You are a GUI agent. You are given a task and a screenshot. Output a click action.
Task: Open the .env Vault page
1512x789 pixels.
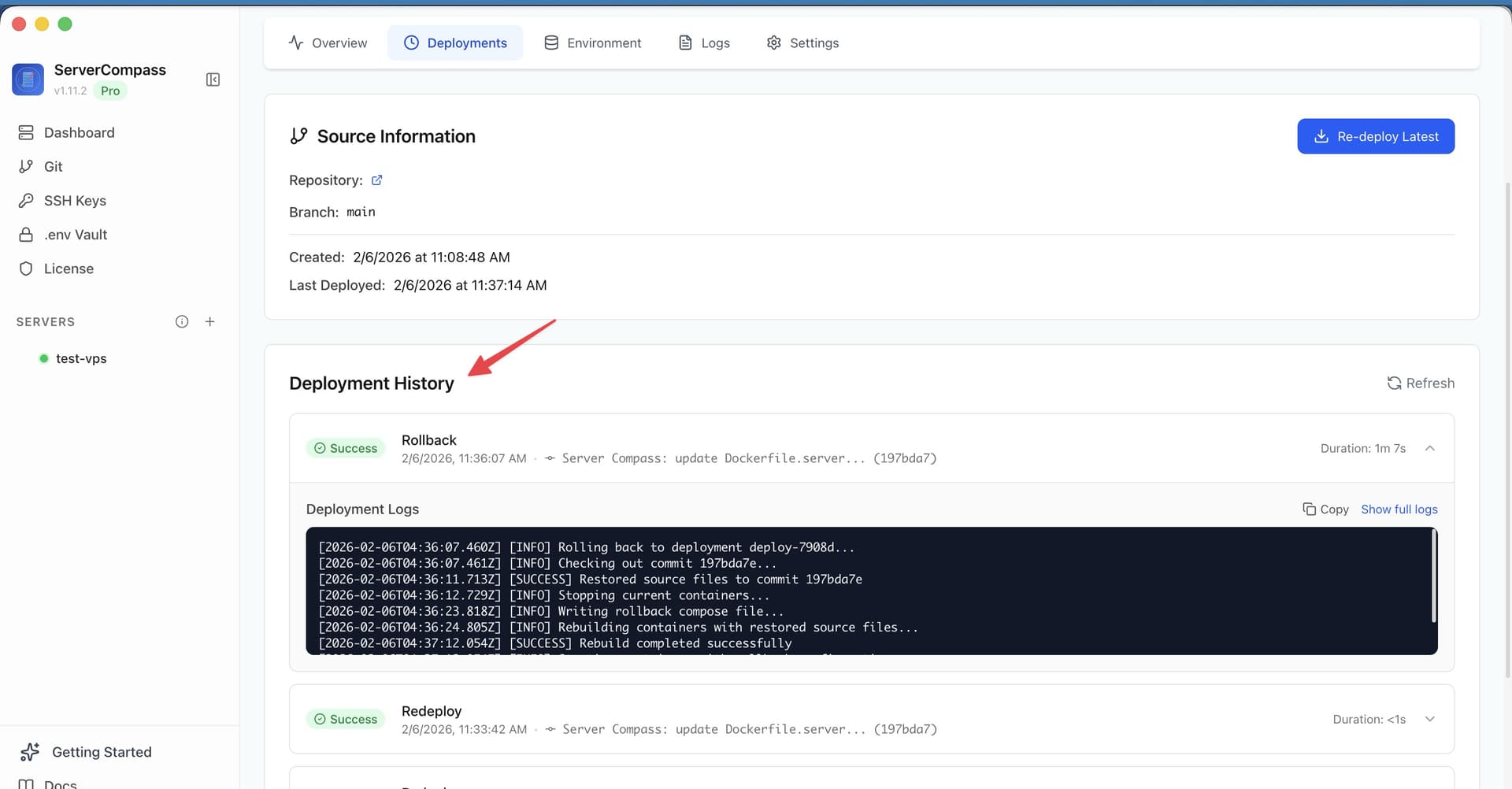point(75,234)
